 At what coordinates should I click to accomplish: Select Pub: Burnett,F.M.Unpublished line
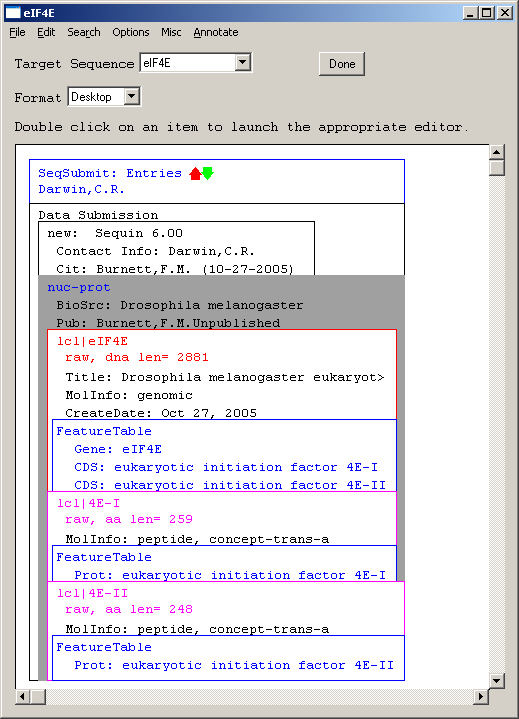tap(168, 323)
